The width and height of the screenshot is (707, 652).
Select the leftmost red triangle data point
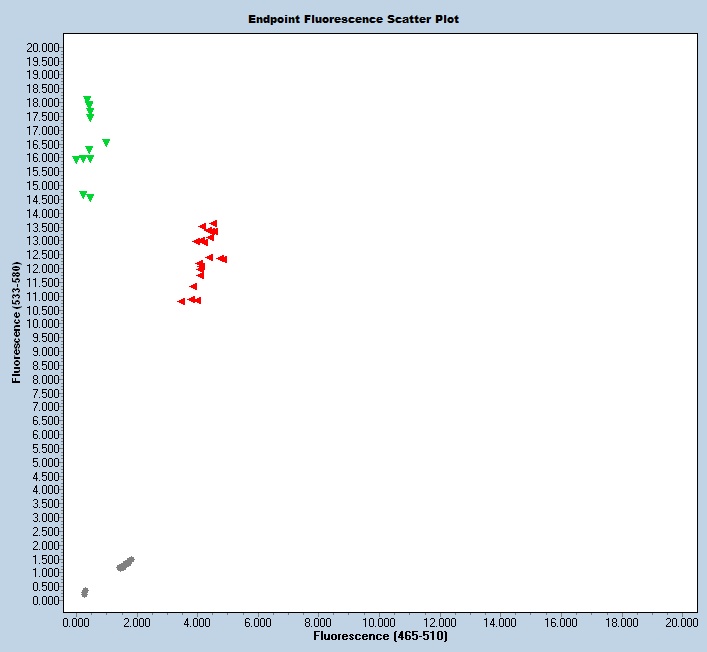click(181, 302)
